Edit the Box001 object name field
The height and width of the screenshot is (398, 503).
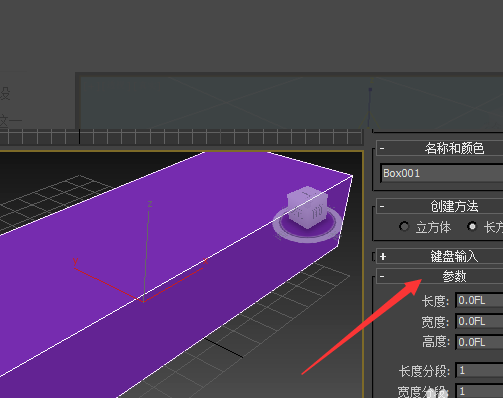442,173
